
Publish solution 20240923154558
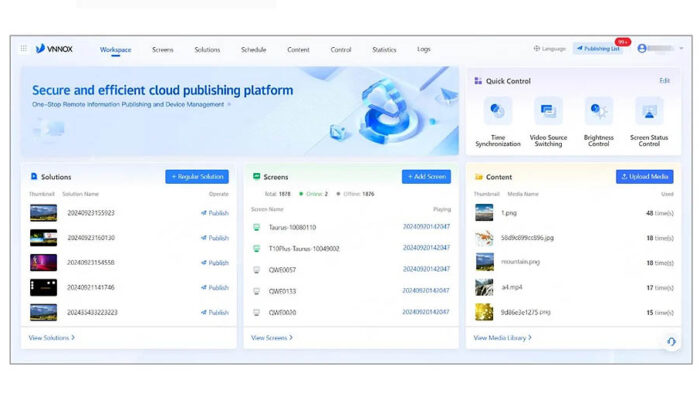coord(215,263)
